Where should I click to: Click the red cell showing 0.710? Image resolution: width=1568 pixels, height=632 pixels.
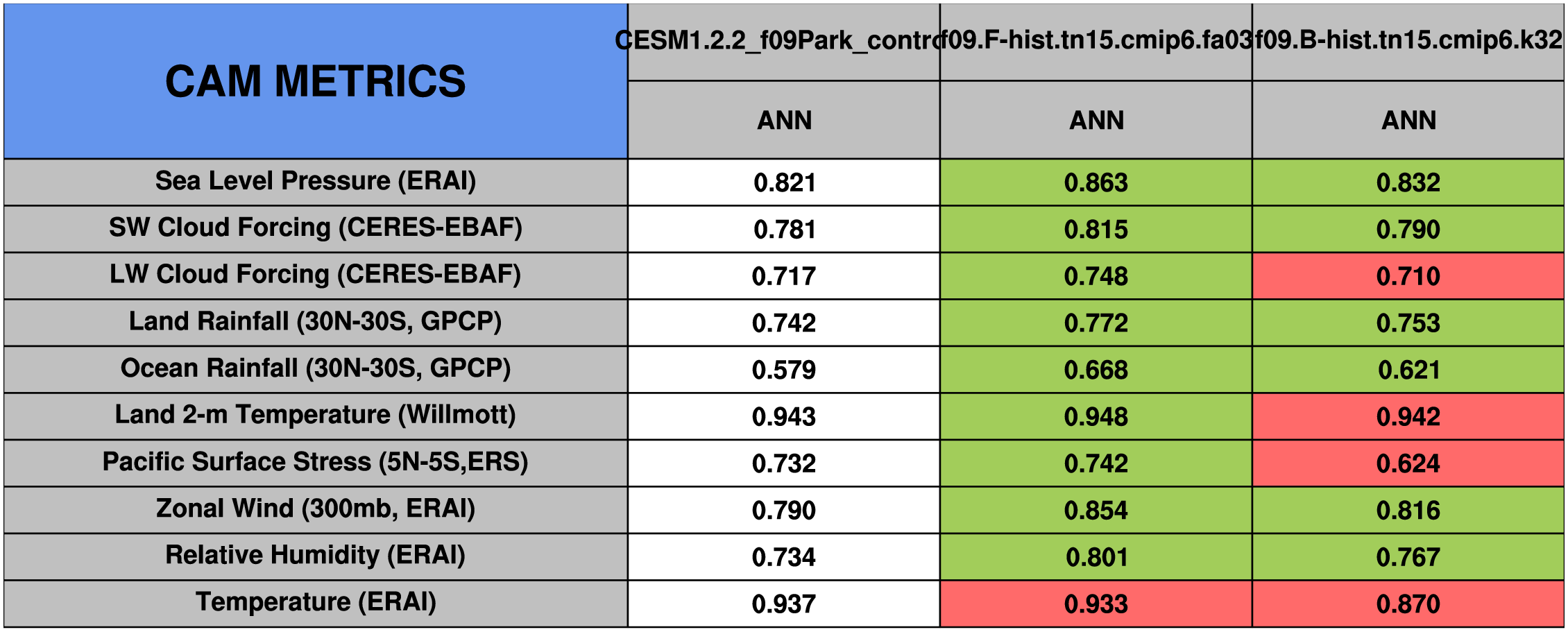pos(1408,276)
